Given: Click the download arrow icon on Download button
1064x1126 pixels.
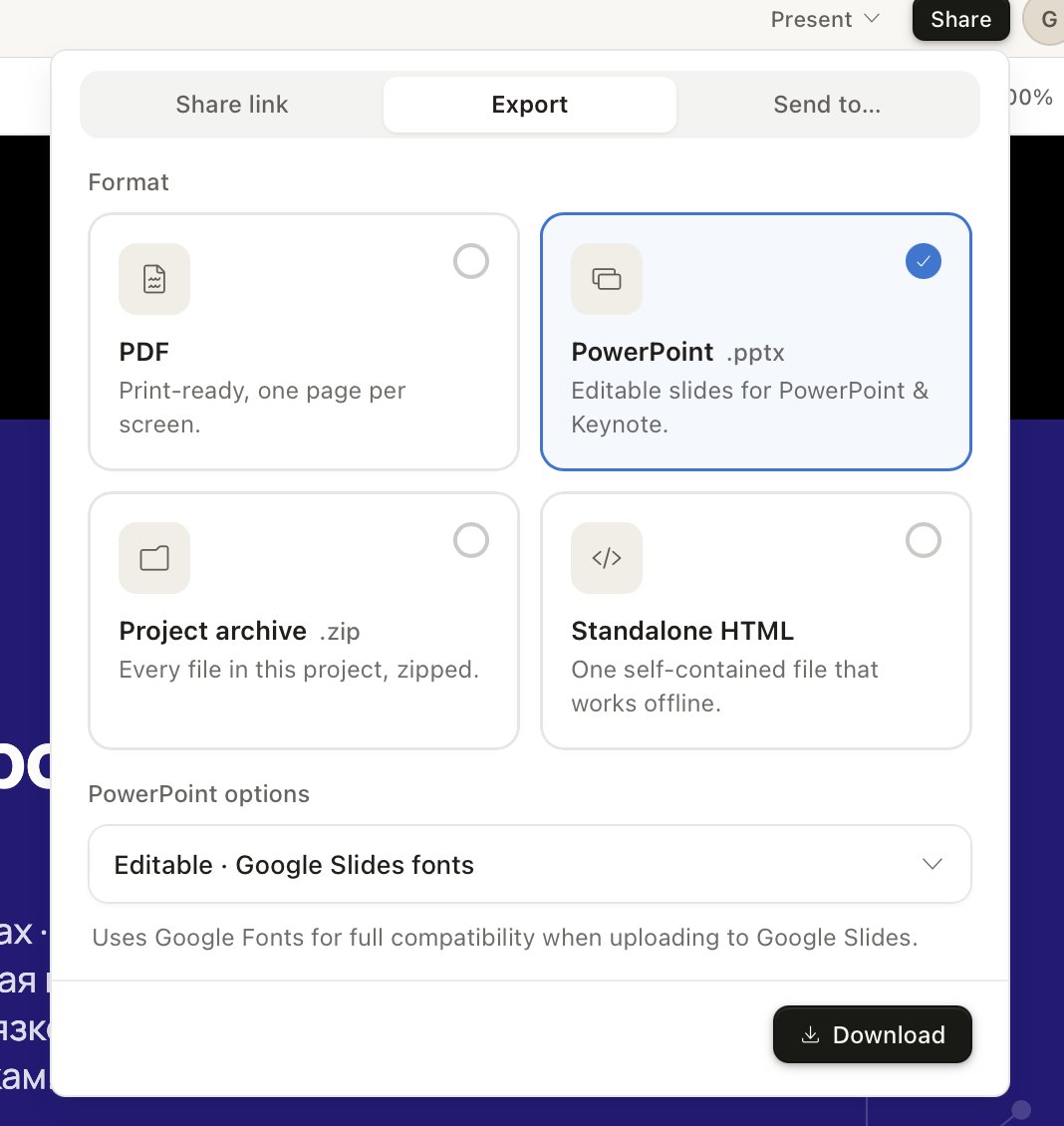Looking at the screenshot, I should pos(811,1034).
